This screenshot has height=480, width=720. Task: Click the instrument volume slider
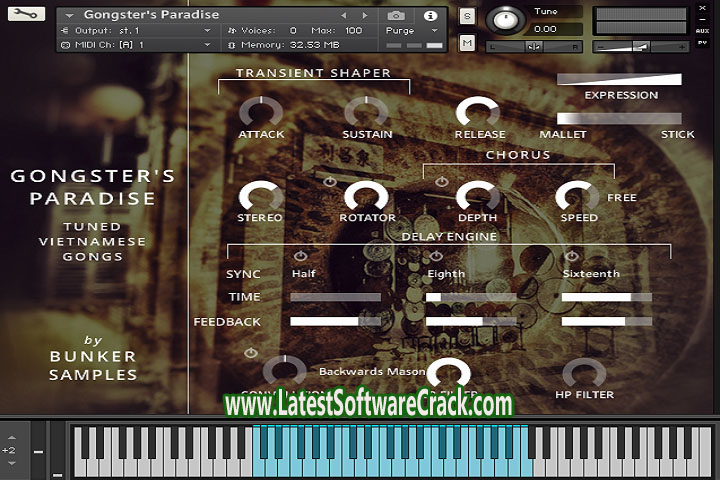point(641,47)
